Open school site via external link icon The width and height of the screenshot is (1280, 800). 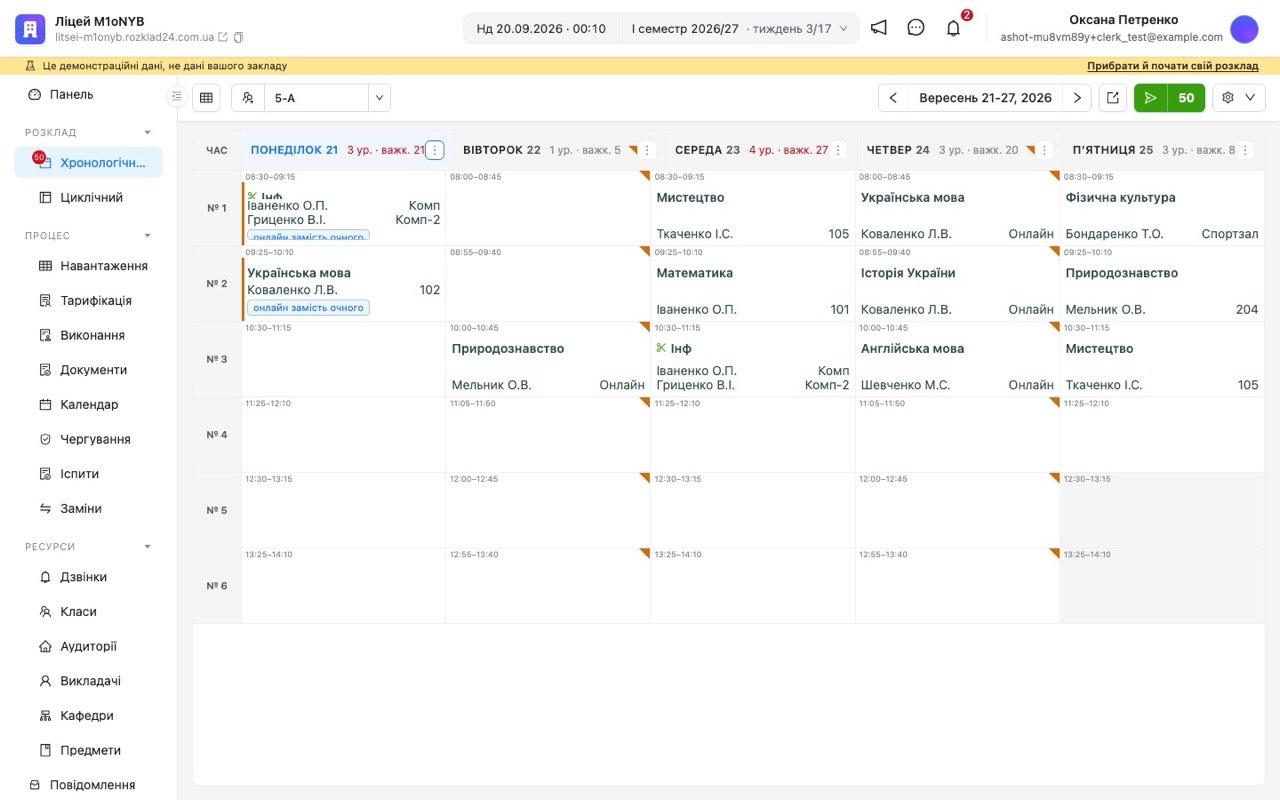coord(222,37)
